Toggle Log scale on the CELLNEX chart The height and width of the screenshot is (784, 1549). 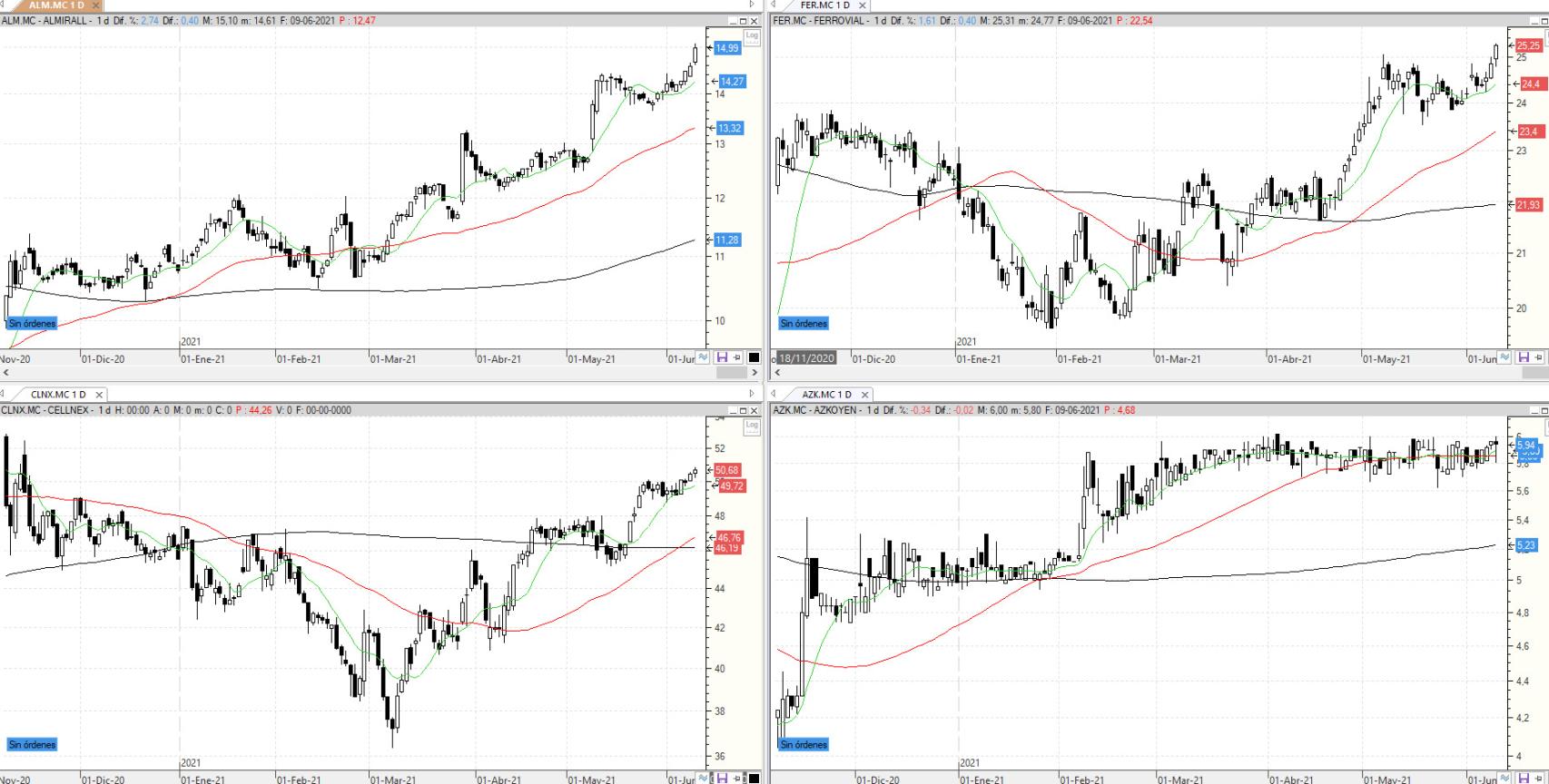pyautogui.click(x=751, y=426)
